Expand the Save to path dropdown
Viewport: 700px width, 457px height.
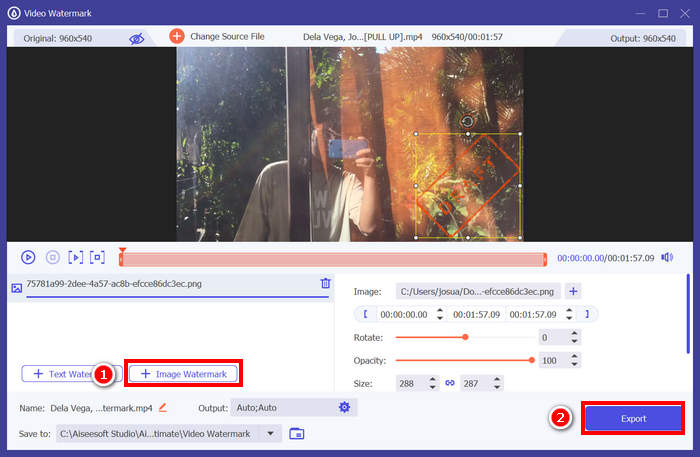point(269,433)
